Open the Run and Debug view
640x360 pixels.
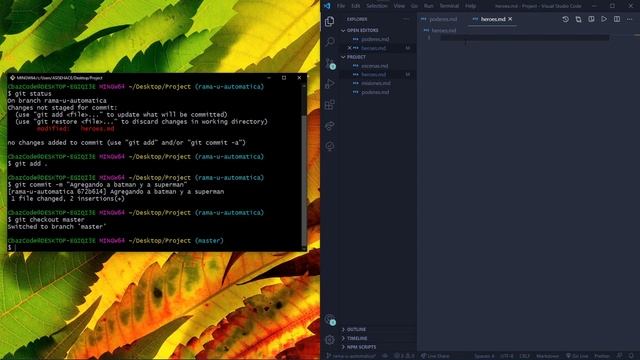point(329,84)
